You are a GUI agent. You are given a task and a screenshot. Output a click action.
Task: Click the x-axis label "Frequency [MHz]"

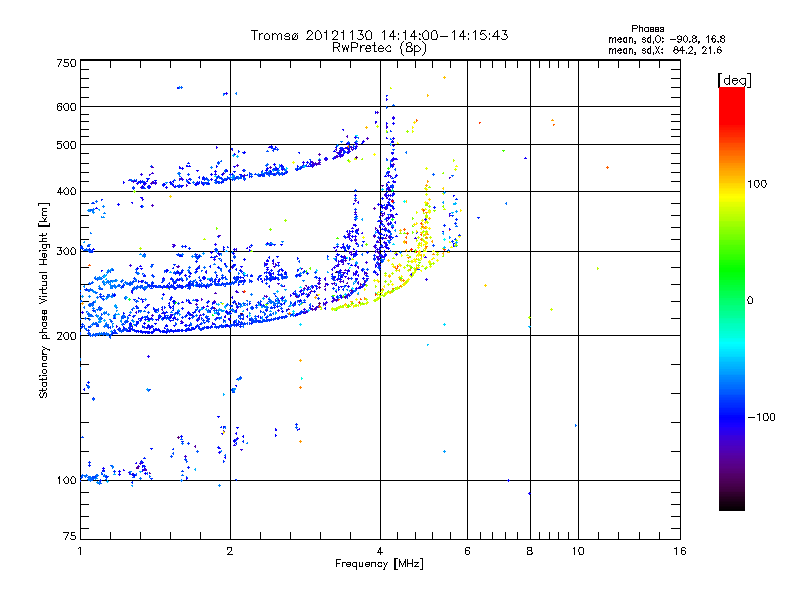pos(379,564)
